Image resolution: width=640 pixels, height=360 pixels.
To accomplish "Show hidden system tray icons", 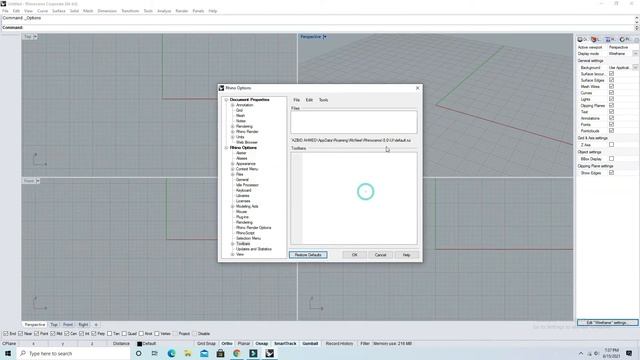I will coord(581,353).
